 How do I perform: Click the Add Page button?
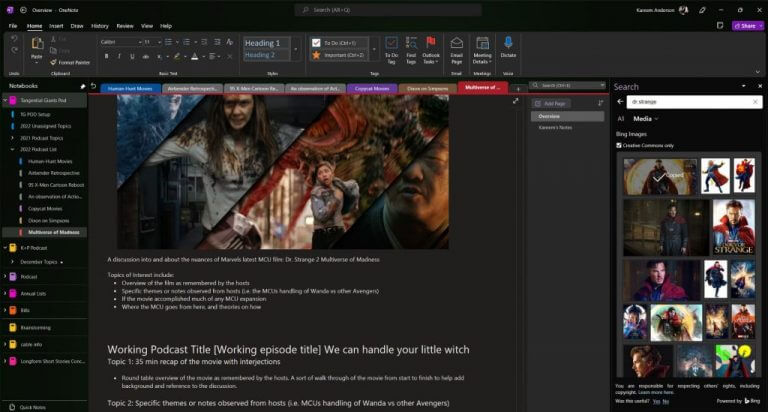553,103
